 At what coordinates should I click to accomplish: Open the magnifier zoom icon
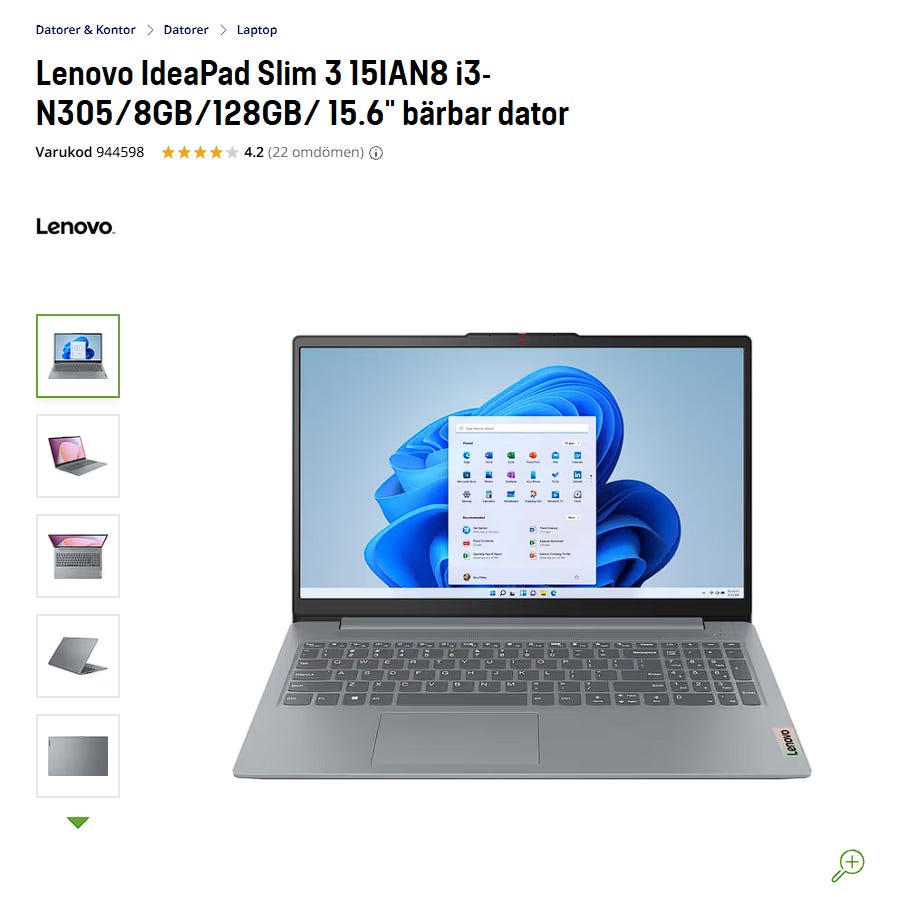(x=848, y=866)
